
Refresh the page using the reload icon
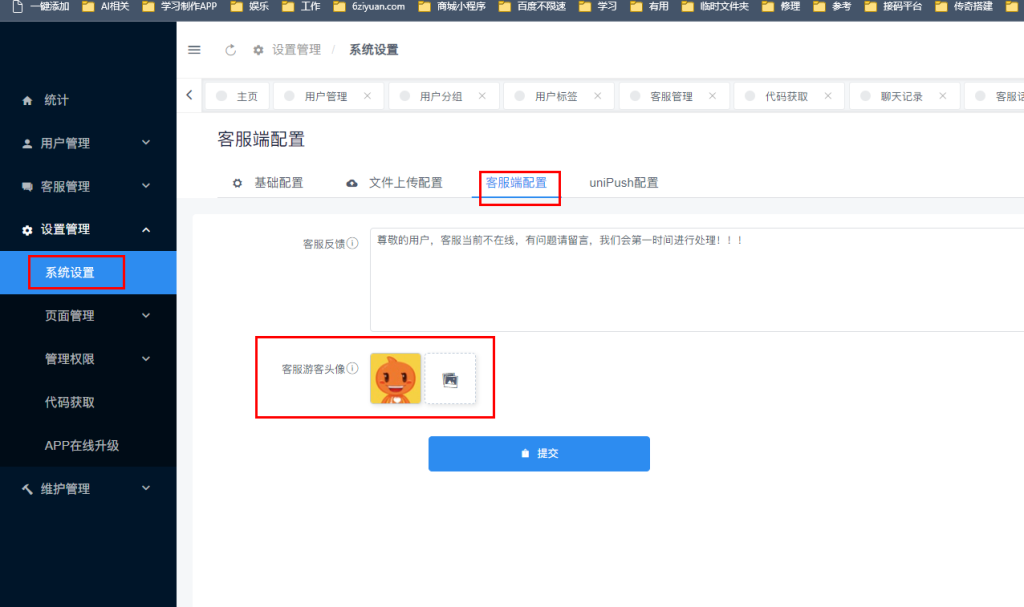(x=230, y=49)
